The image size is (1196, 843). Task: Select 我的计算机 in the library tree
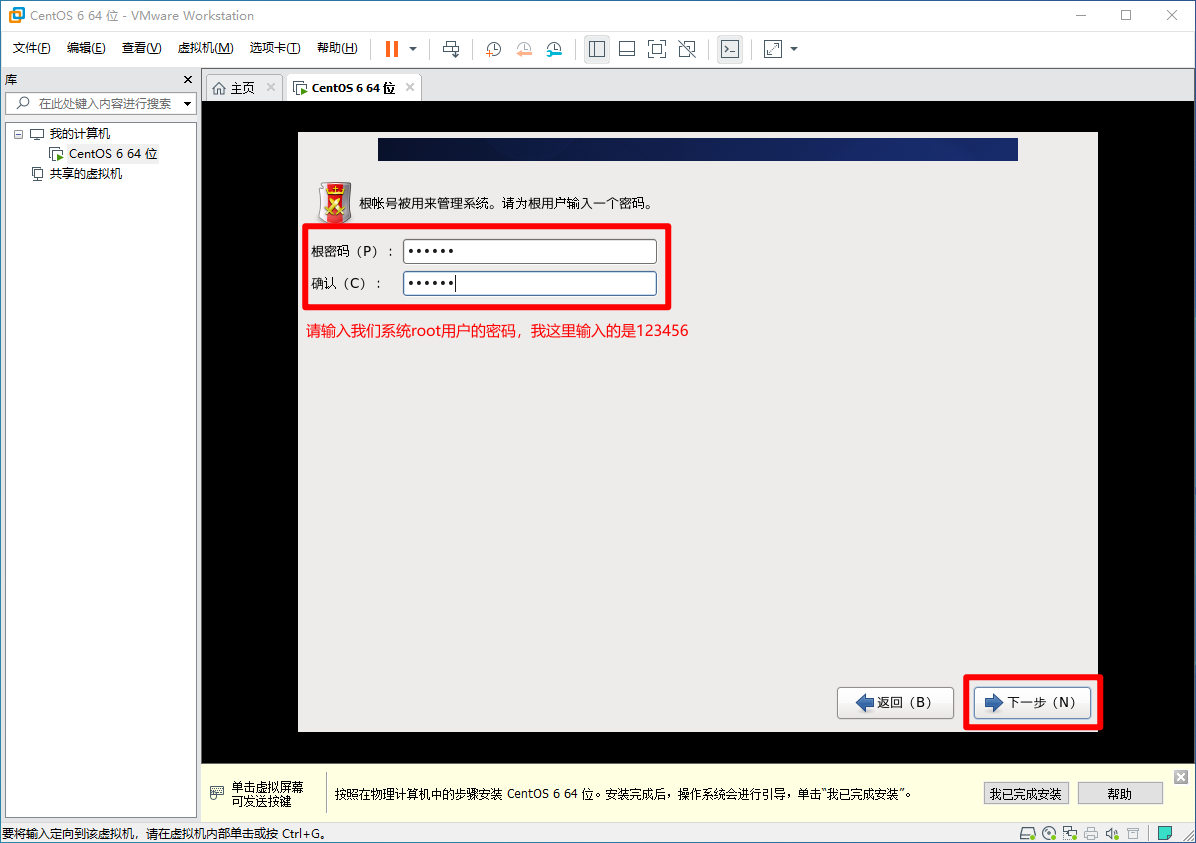pyautogui.click(x=79, y=134)
